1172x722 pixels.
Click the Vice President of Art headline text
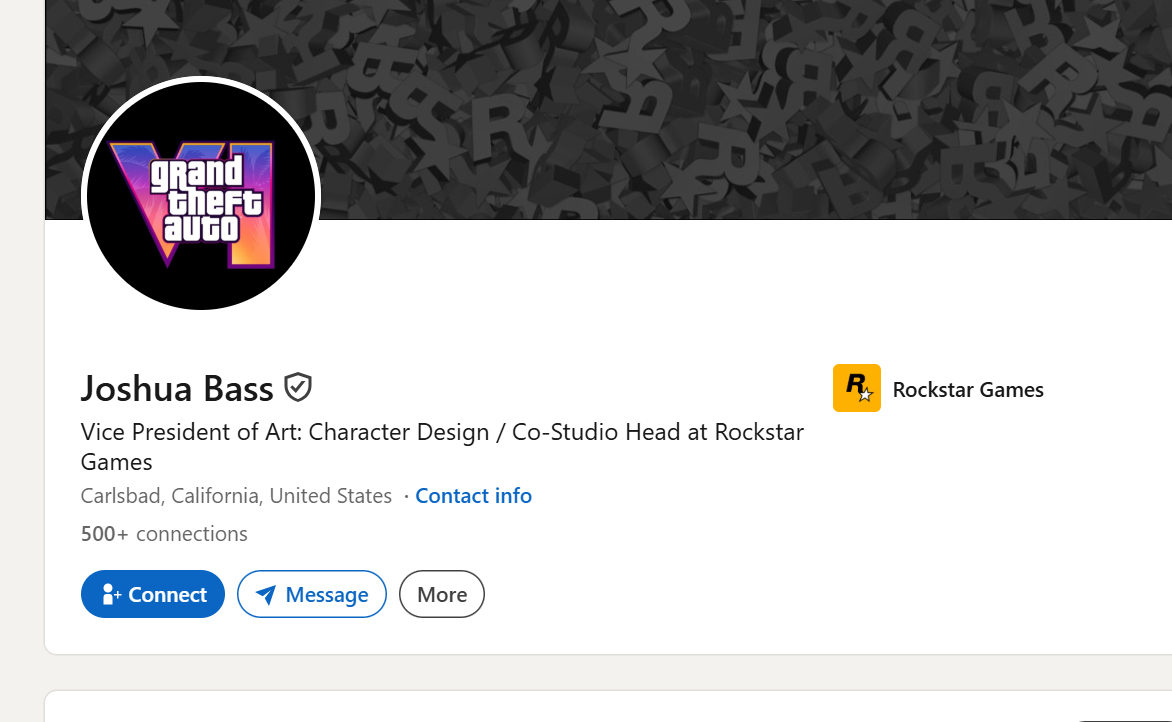(442, 446)
